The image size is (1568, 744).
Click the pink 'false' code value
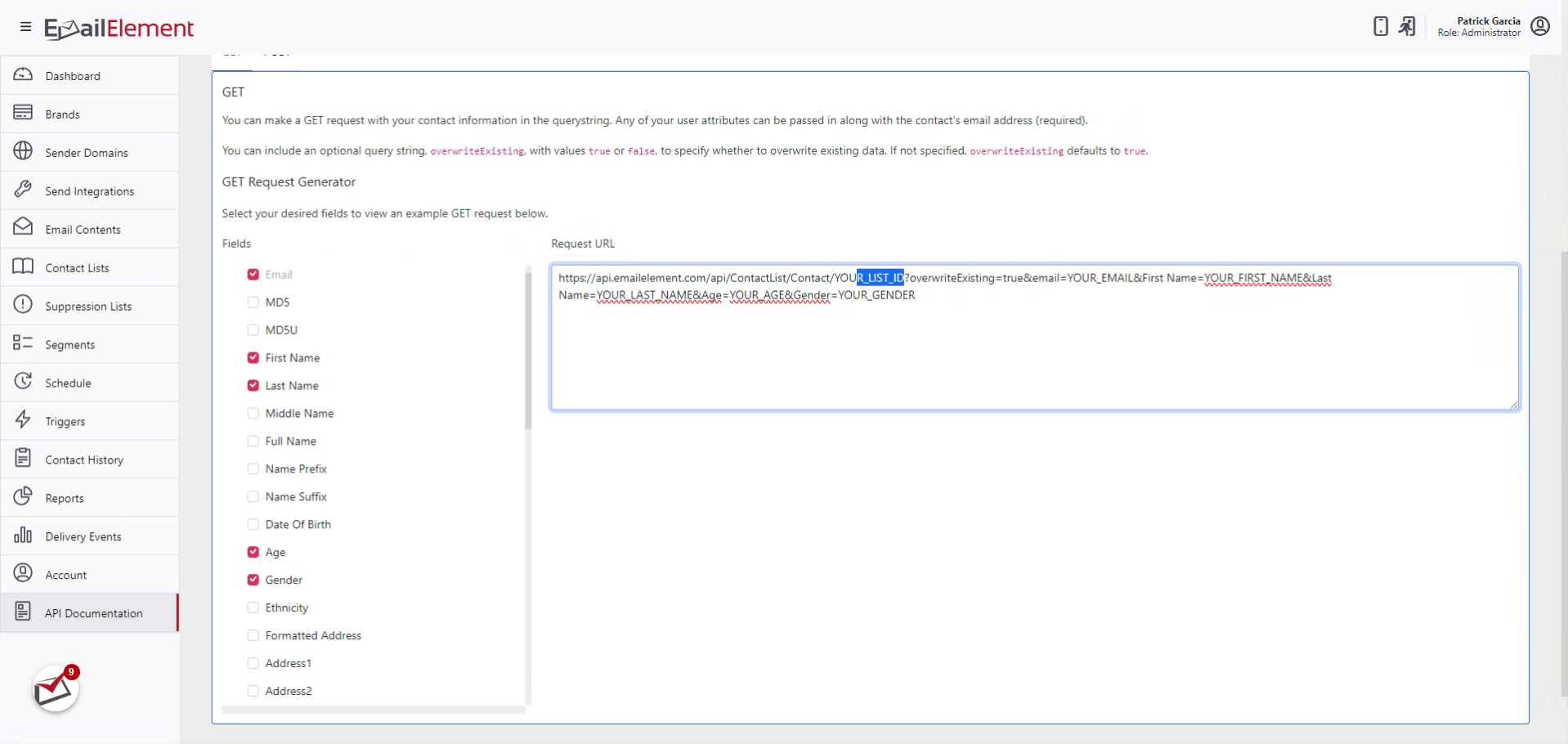pos(641,151)
